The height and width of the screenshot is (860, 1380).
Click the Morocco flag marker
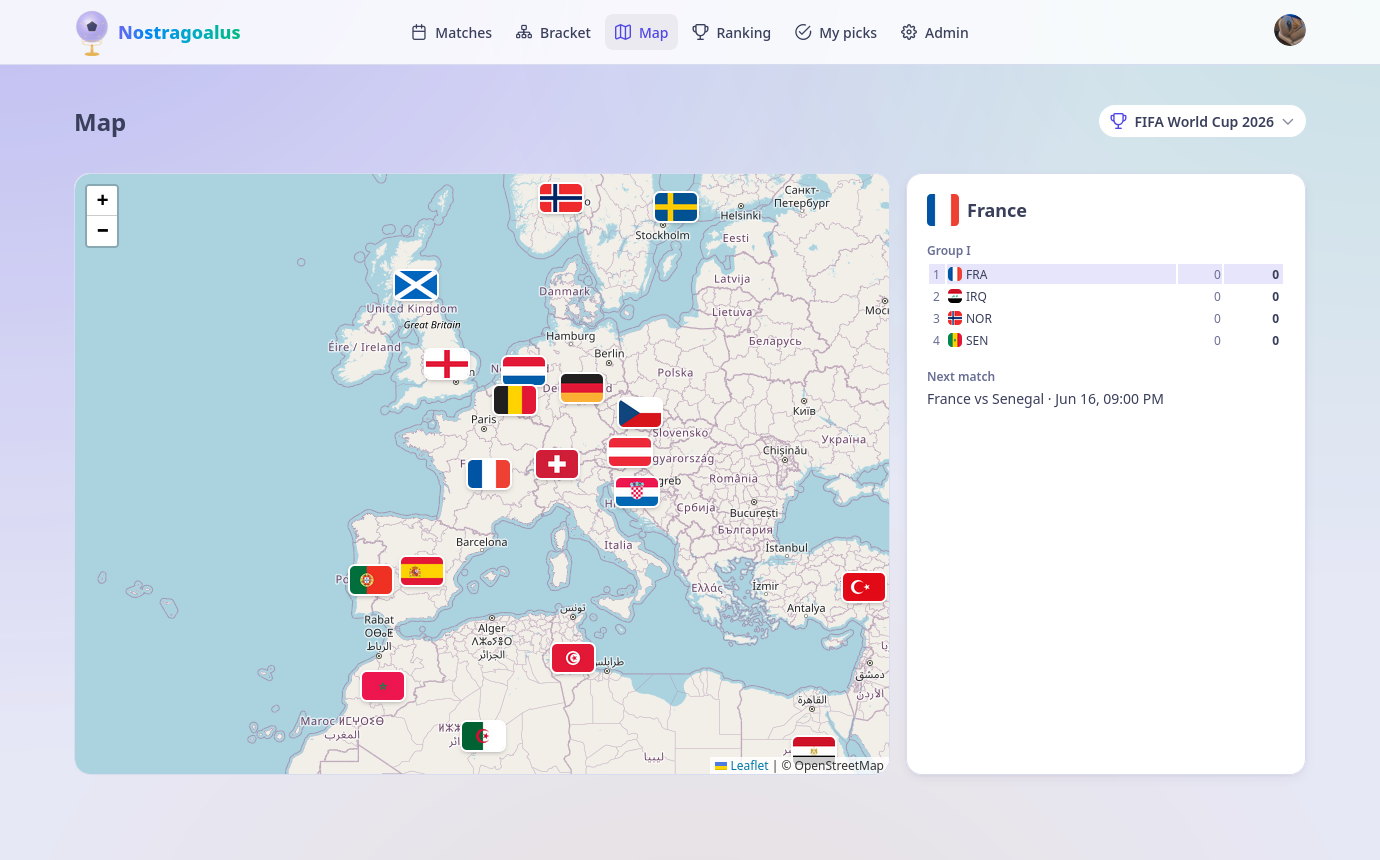(x=383, y=686)
